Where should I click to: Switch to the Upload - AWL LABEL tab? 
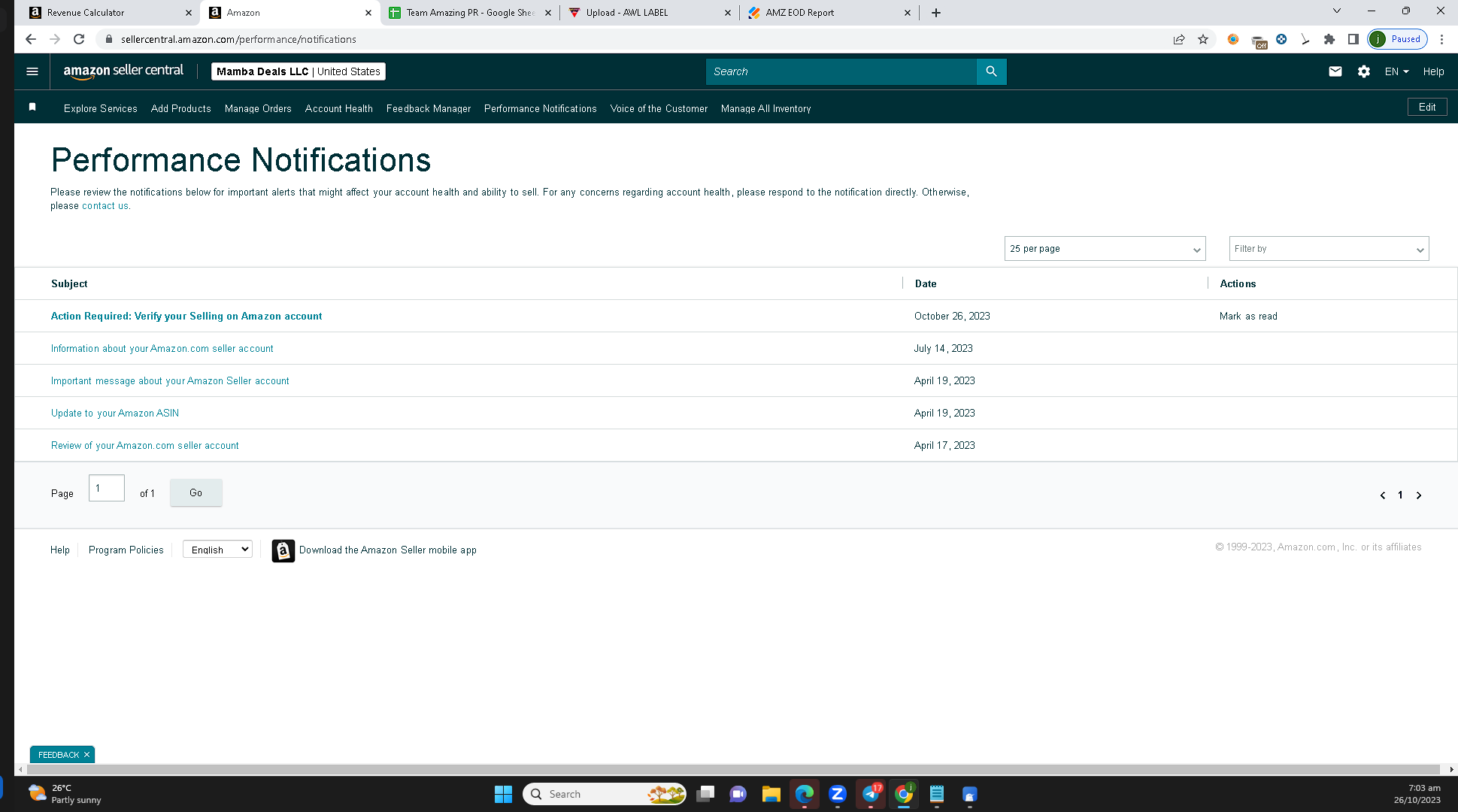tap(650, 13)
